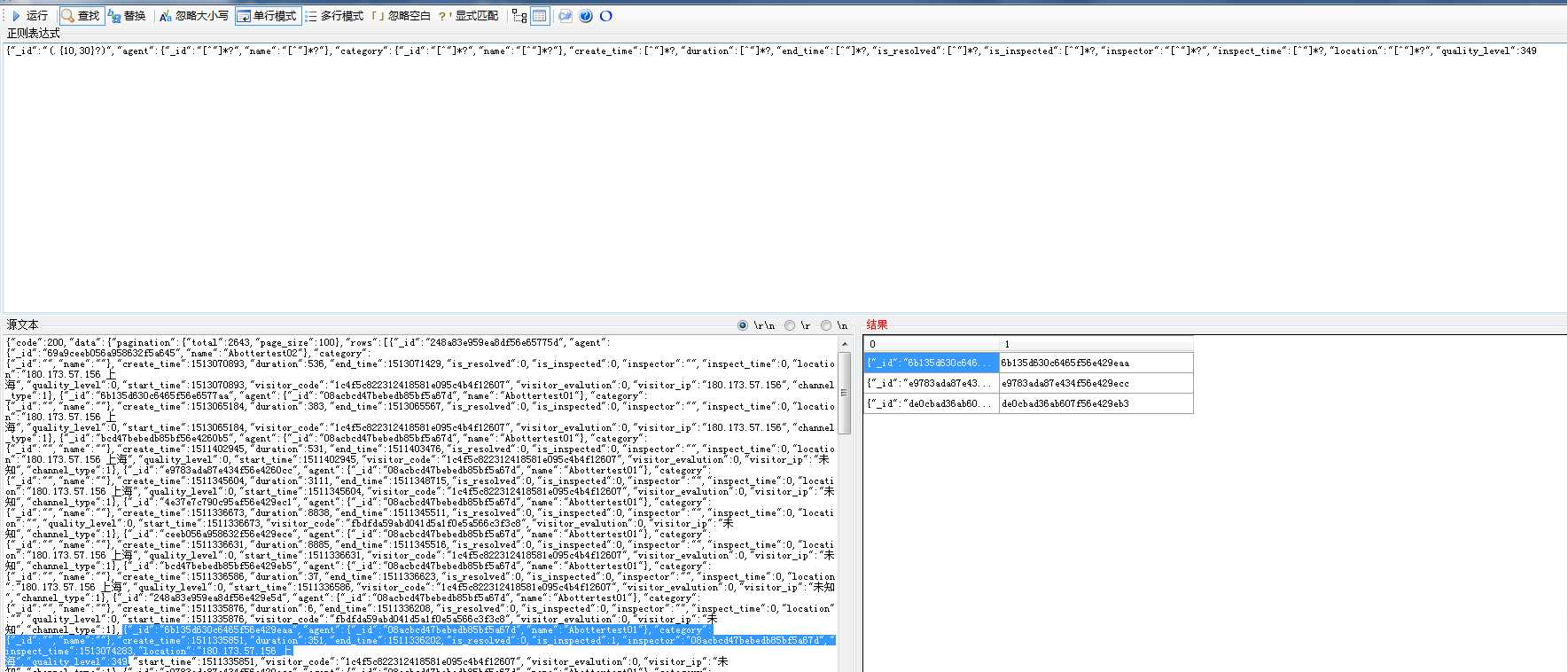Click the 运行 (Run) button
Image resolution: width=1568 pixels, height=672 pixels.
click(29, 16)
